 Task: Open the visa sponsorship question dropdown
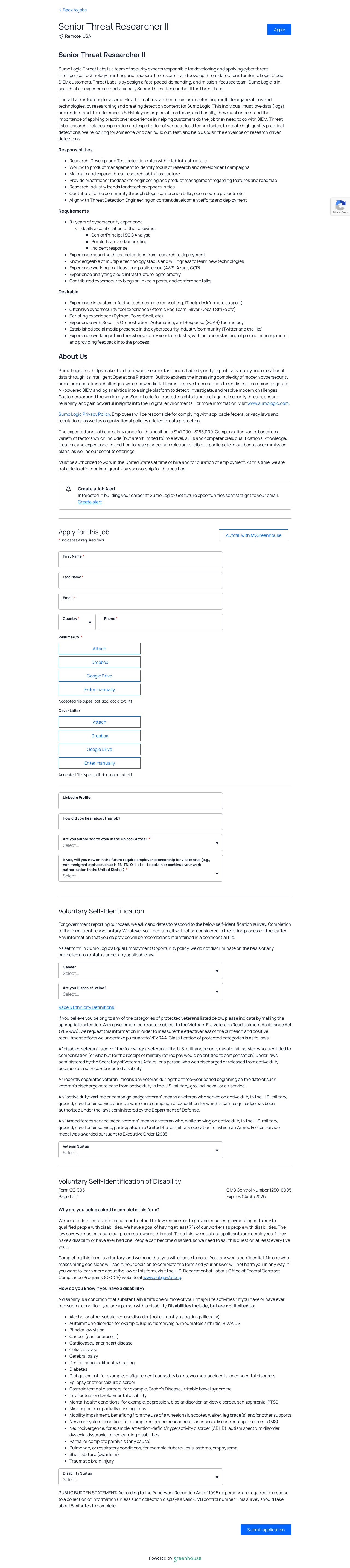coord(140,869)
